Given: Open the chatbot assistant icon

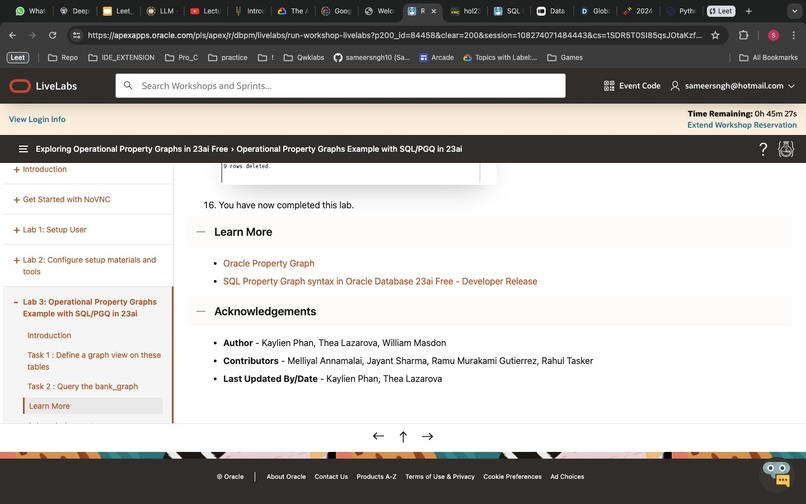Looking at the screenshot, I should (776, 474).
